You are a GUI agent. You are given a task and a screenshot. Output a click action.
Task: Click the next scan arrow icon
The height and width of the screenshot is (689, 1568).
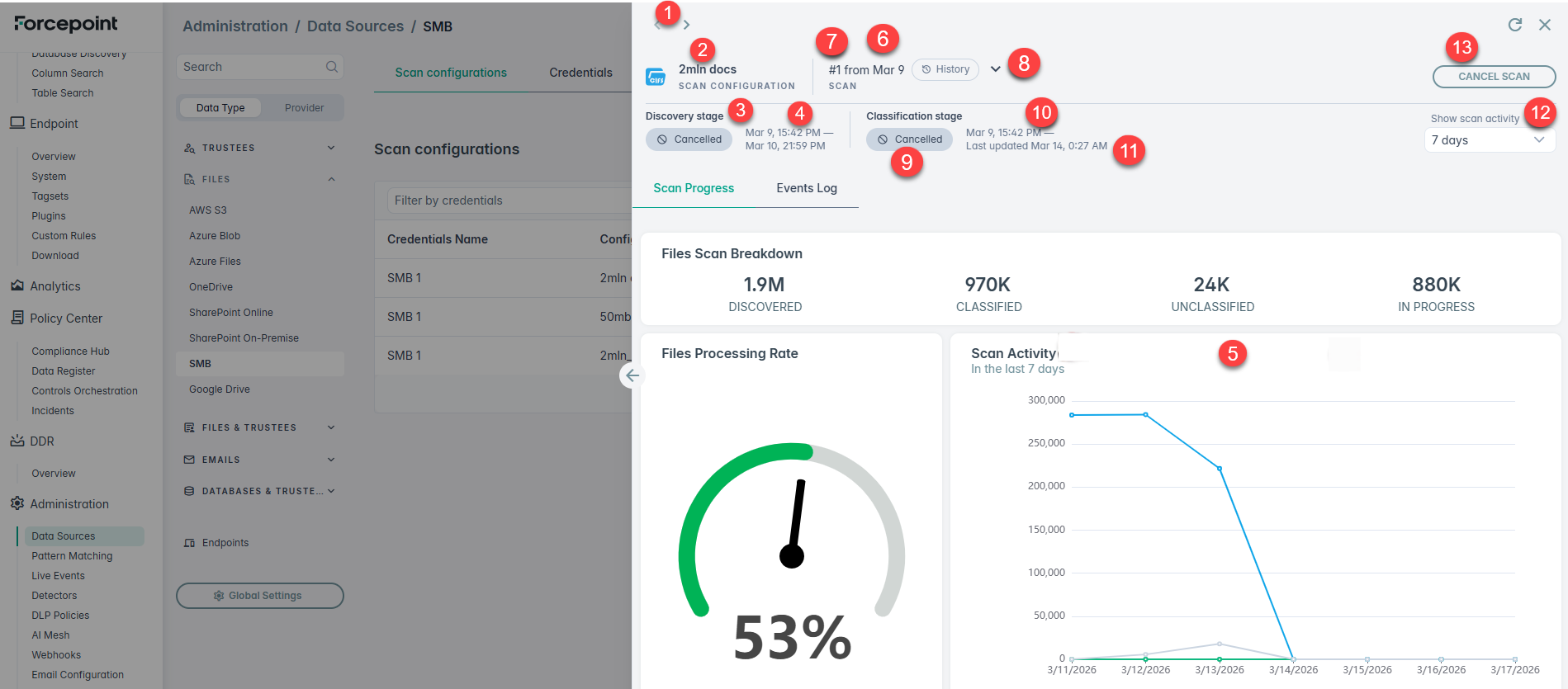point(686,25)
